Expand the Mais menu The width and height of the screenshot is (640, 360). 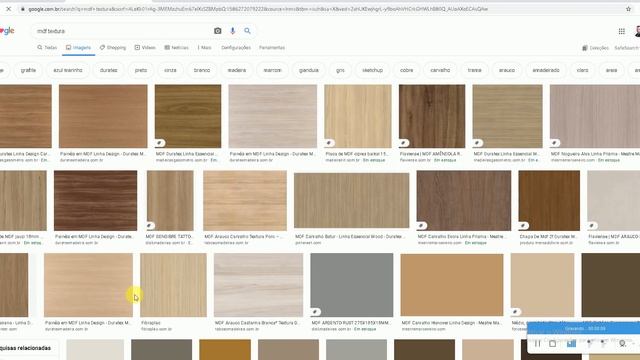click(204, 48)
